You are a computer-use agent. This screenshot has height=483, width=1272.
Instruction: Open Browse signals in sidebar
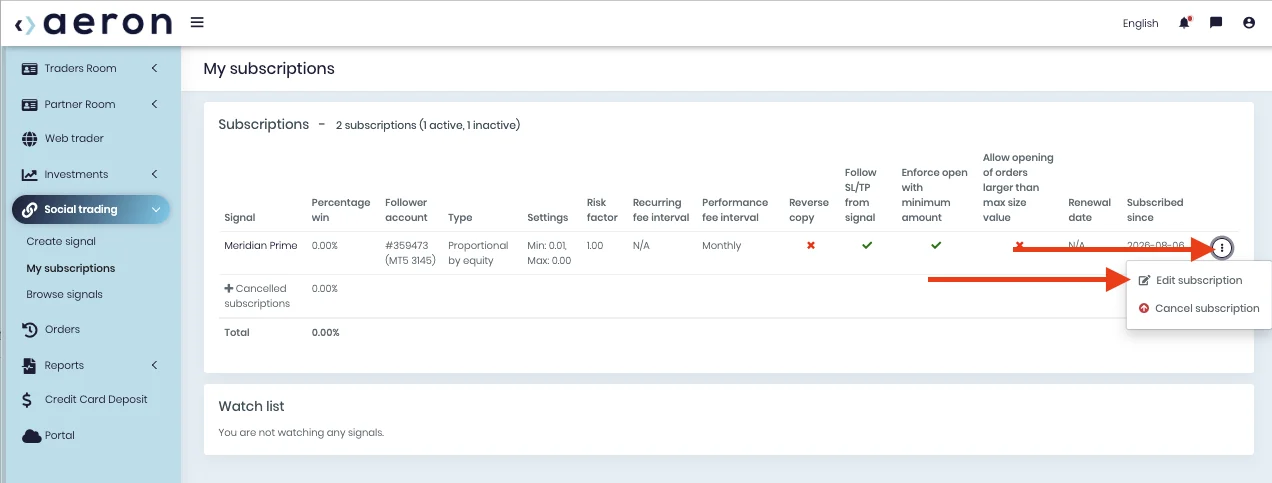(64, 294)
